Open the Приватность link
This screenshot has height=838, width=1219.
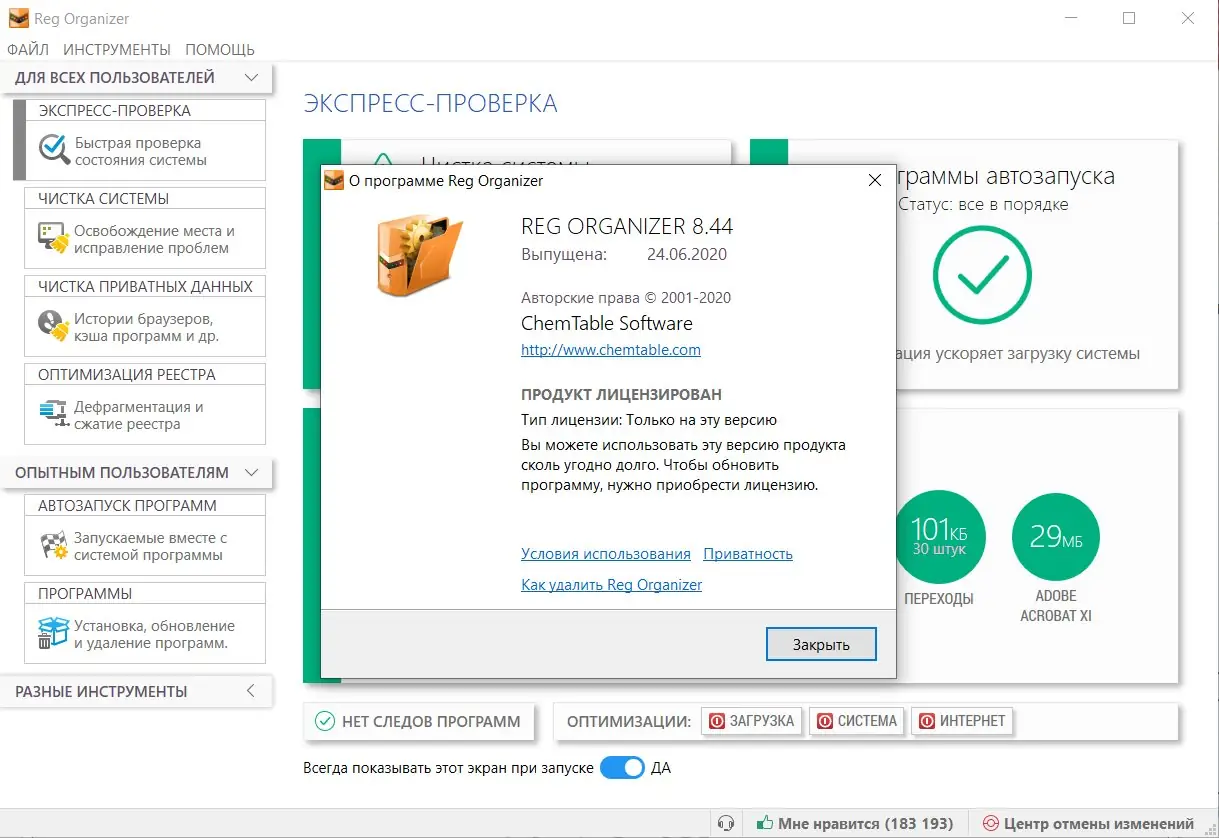pos(748,554)
